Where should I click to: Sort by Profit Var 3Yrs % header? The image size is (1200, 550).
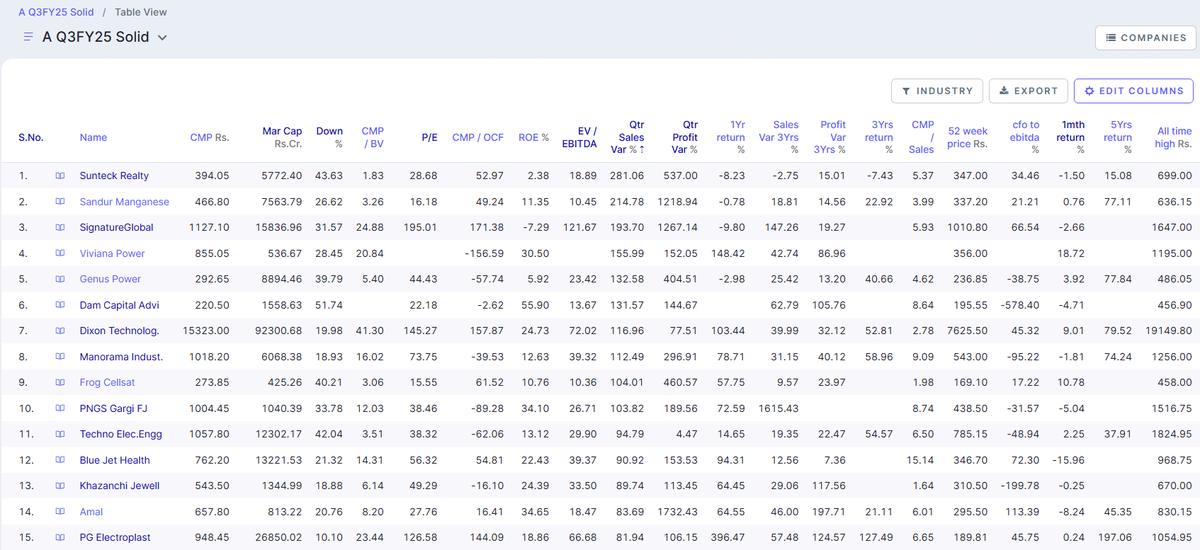(x=829, y=138)
